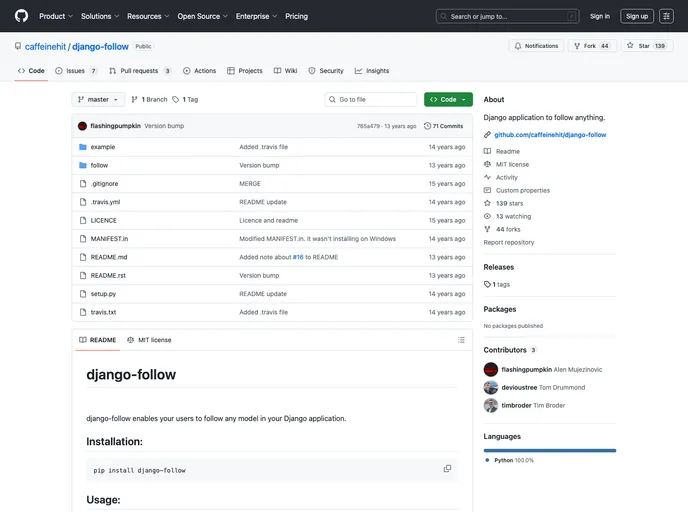The image size is (688, 512).
Task: Click the Sign up button
Action: click(x=637, y=16)
